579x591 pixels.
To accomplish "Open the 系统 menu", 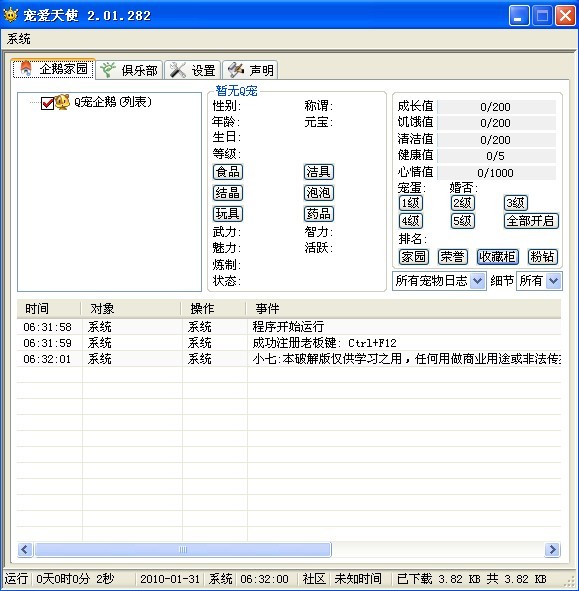I will [x=18, y=39].
